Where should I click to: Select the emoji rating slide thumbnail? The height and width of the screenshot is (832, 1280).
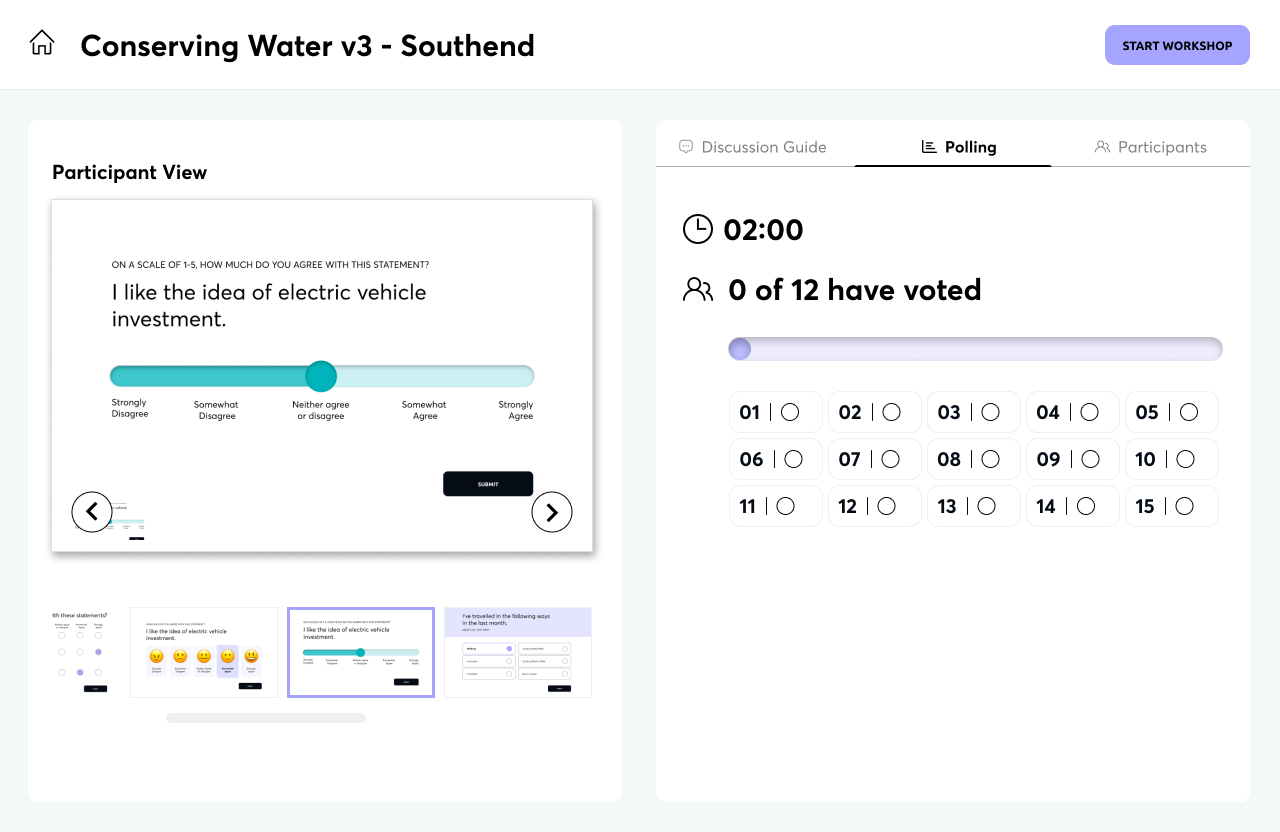pos(204,652)
